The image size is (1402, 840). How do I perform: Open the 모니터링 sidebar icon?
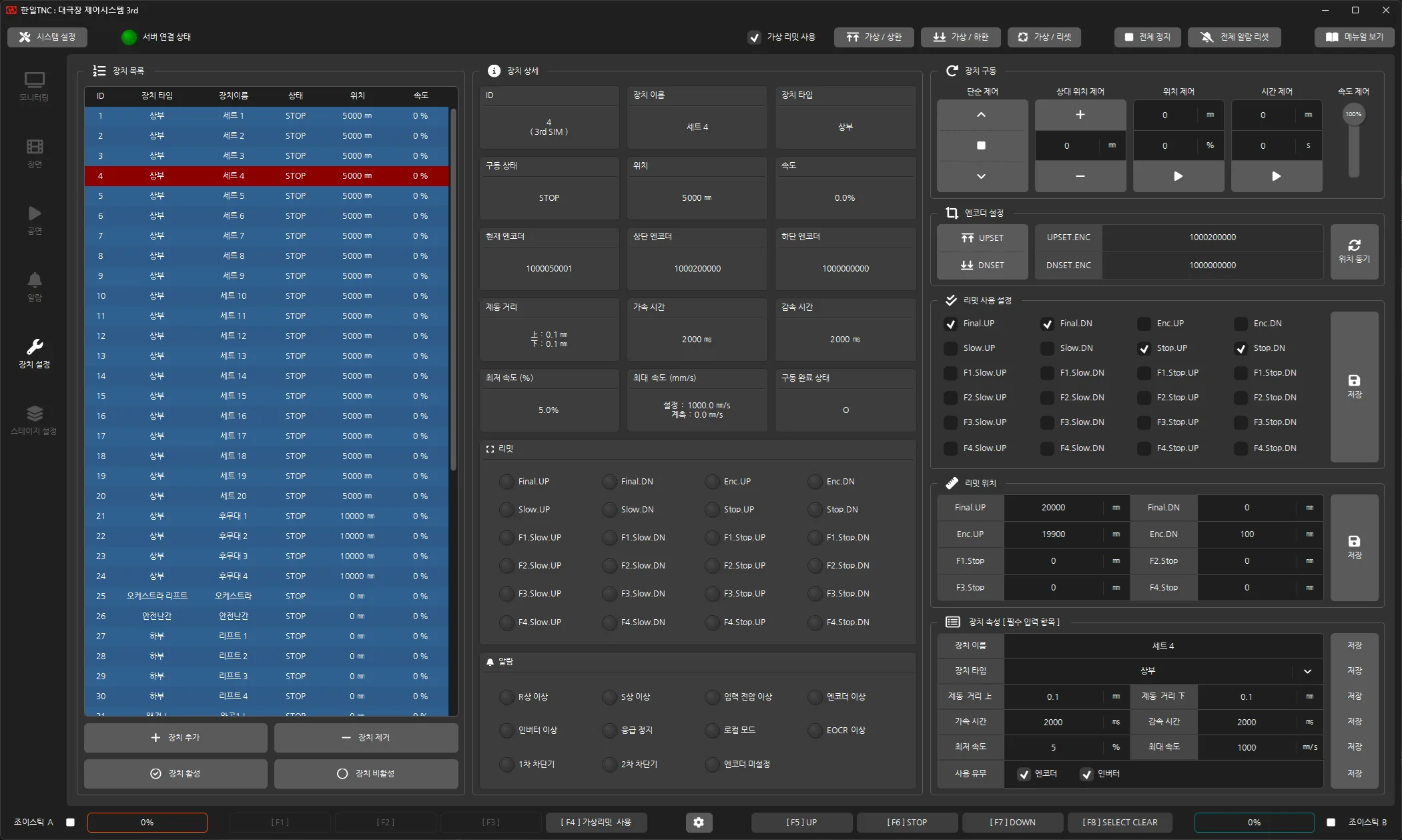tap(34, 87)
